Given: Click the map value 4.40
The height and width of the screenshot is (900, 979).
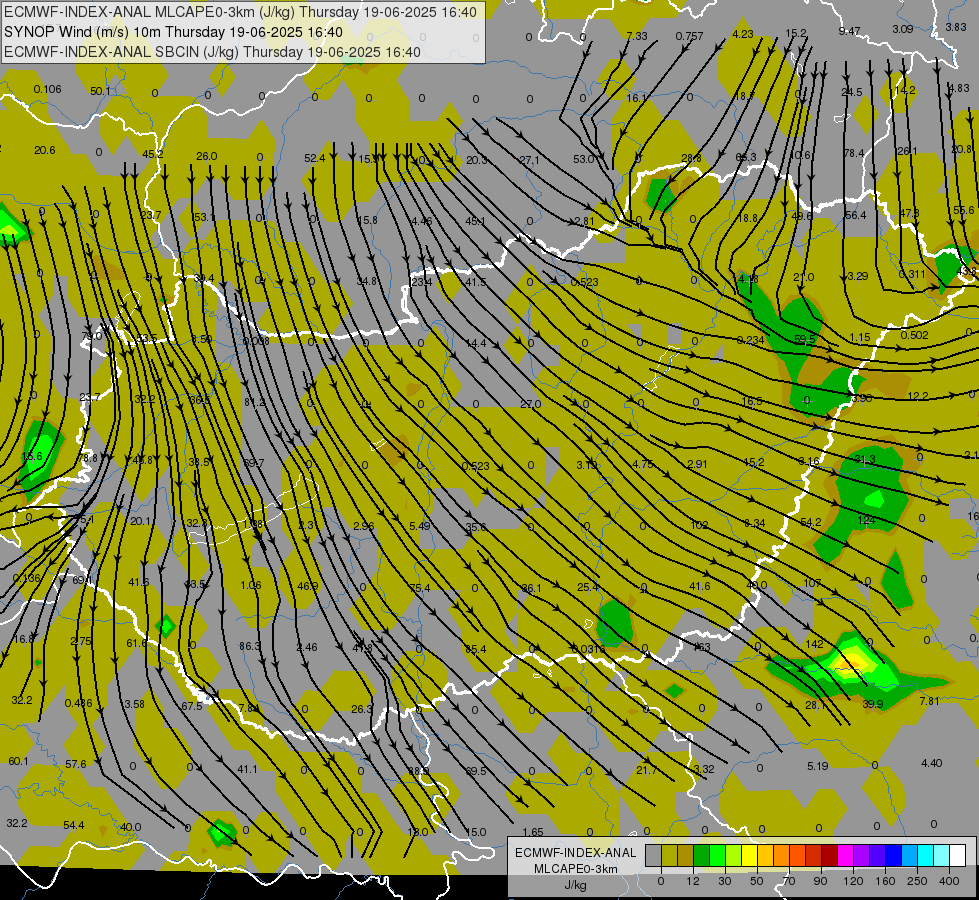Looking at the screenshot, I should coord(932,763).
